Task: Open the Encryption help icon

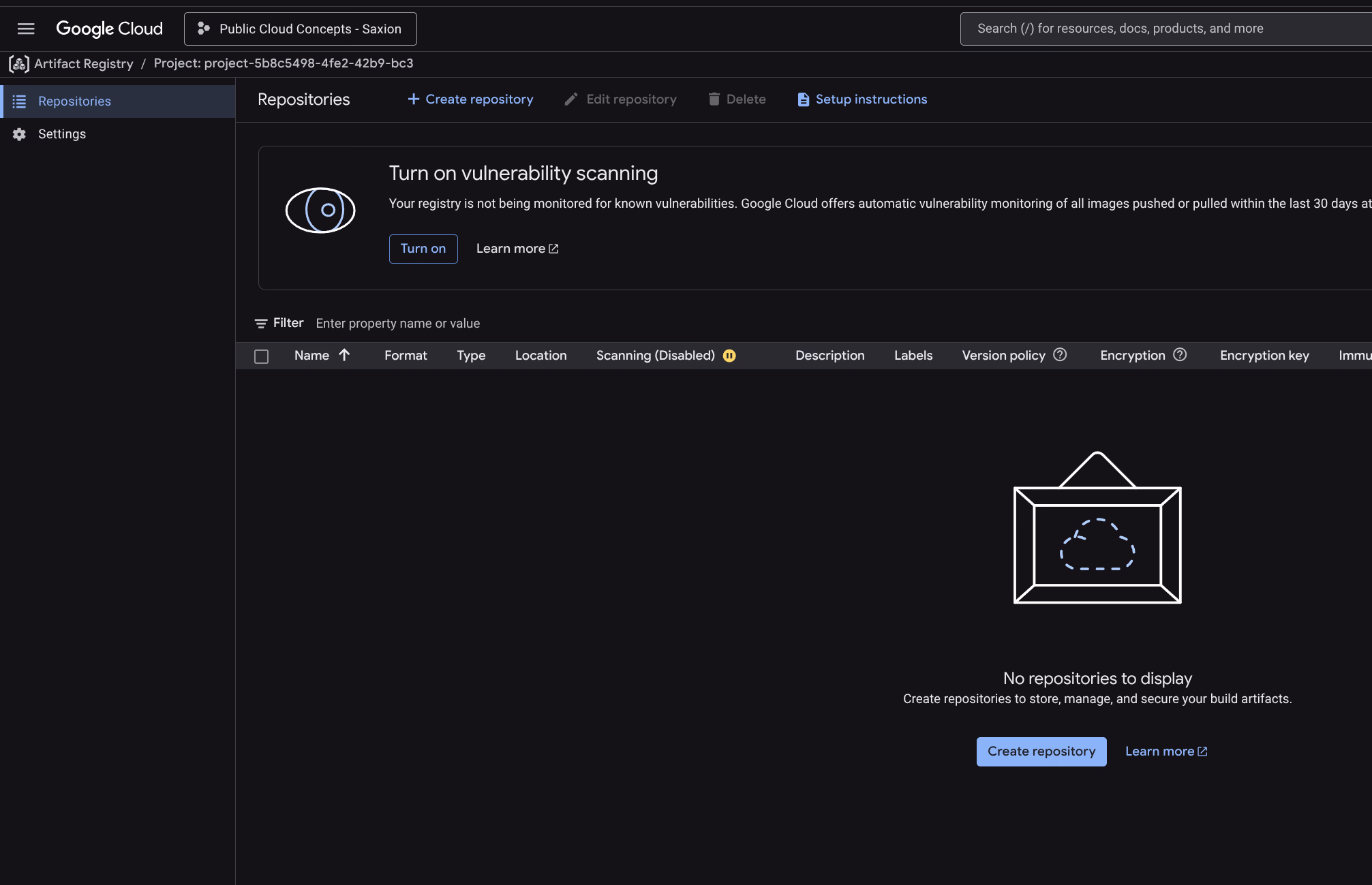Action: [1180, 355]
